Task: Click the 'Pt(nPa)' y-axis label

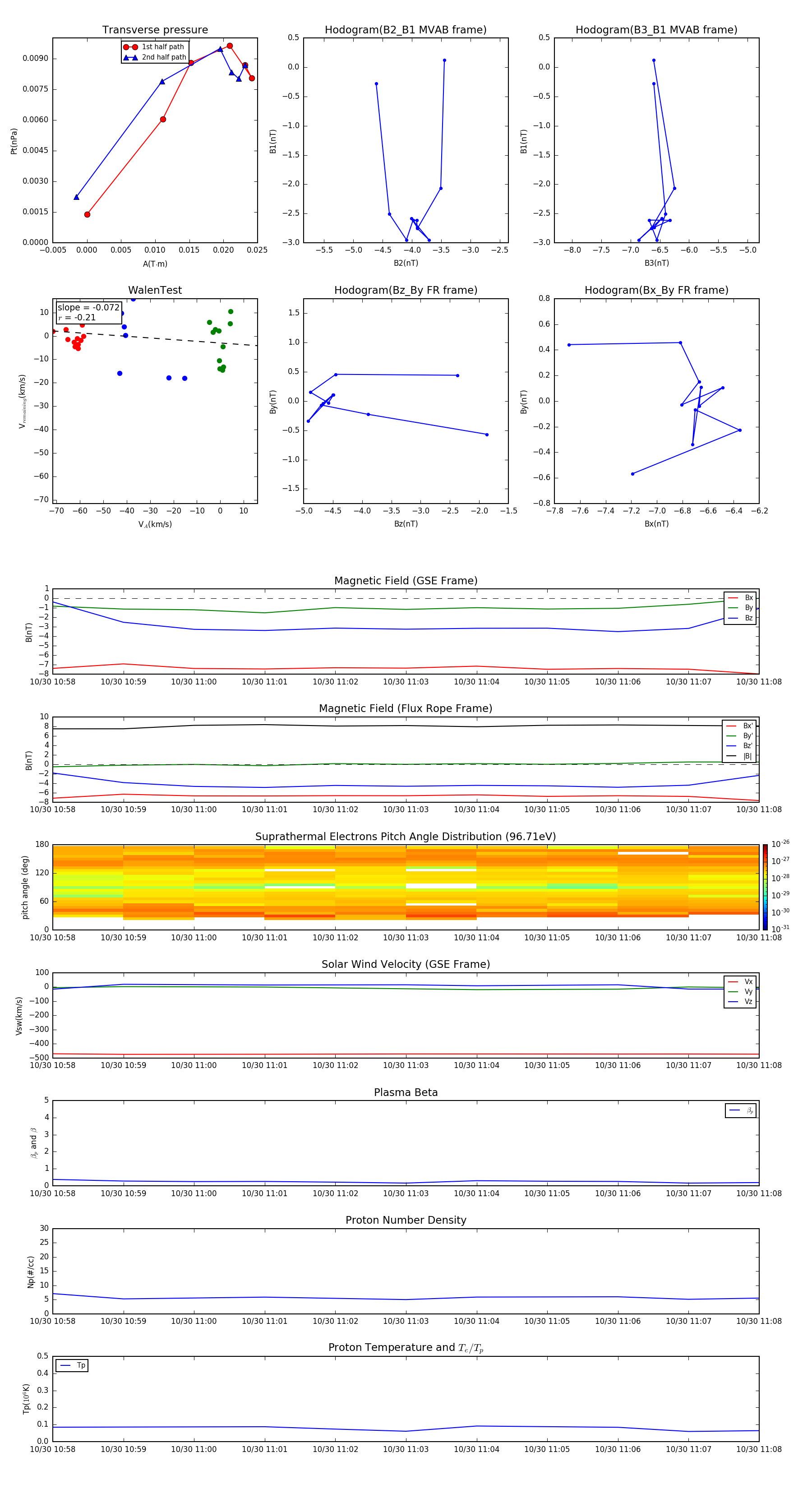Action: pyautogui.click(x=14, y=140)
